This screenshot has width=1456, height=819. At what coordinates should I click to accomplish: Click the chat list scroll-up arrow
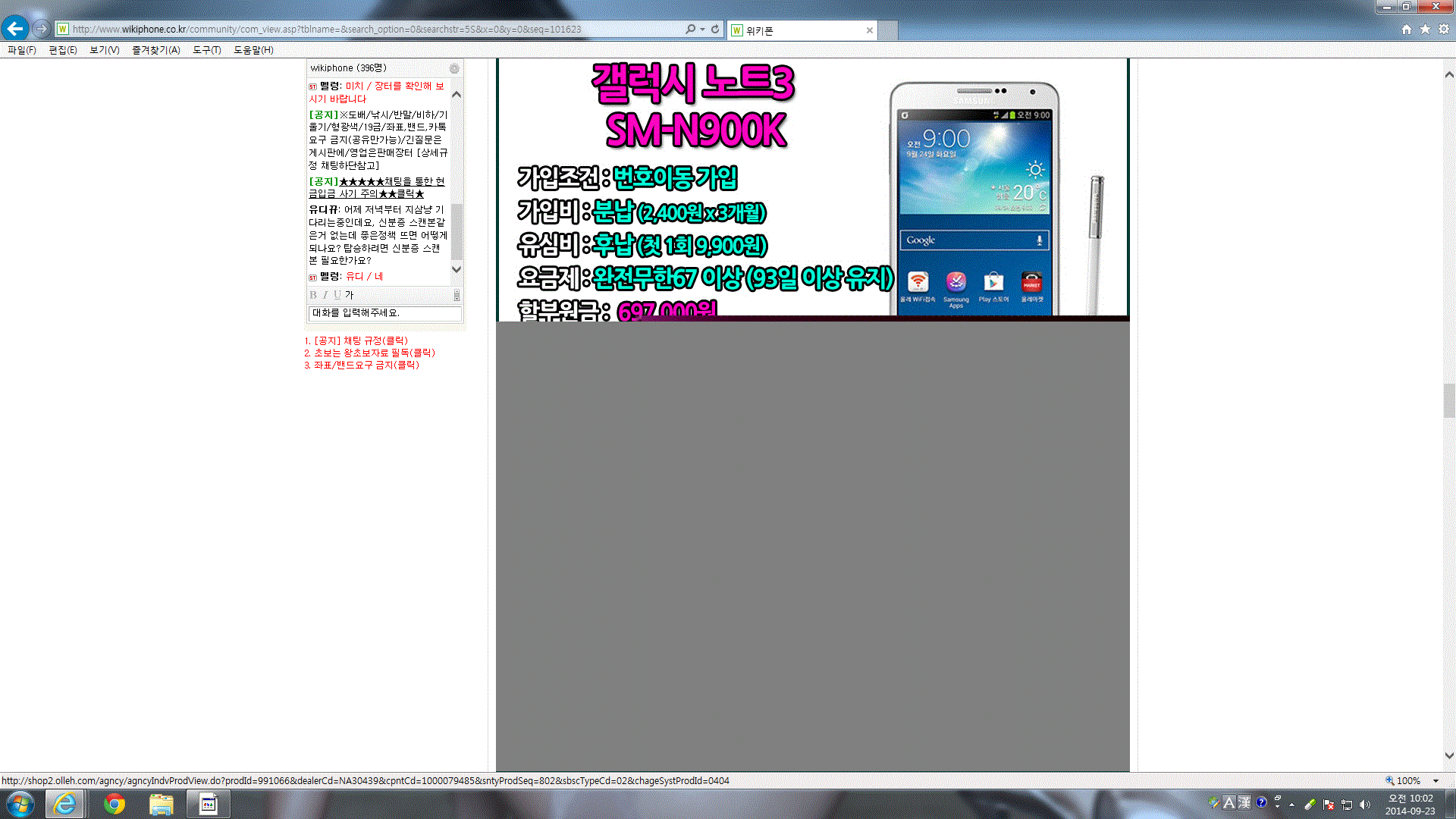[457, 95]
